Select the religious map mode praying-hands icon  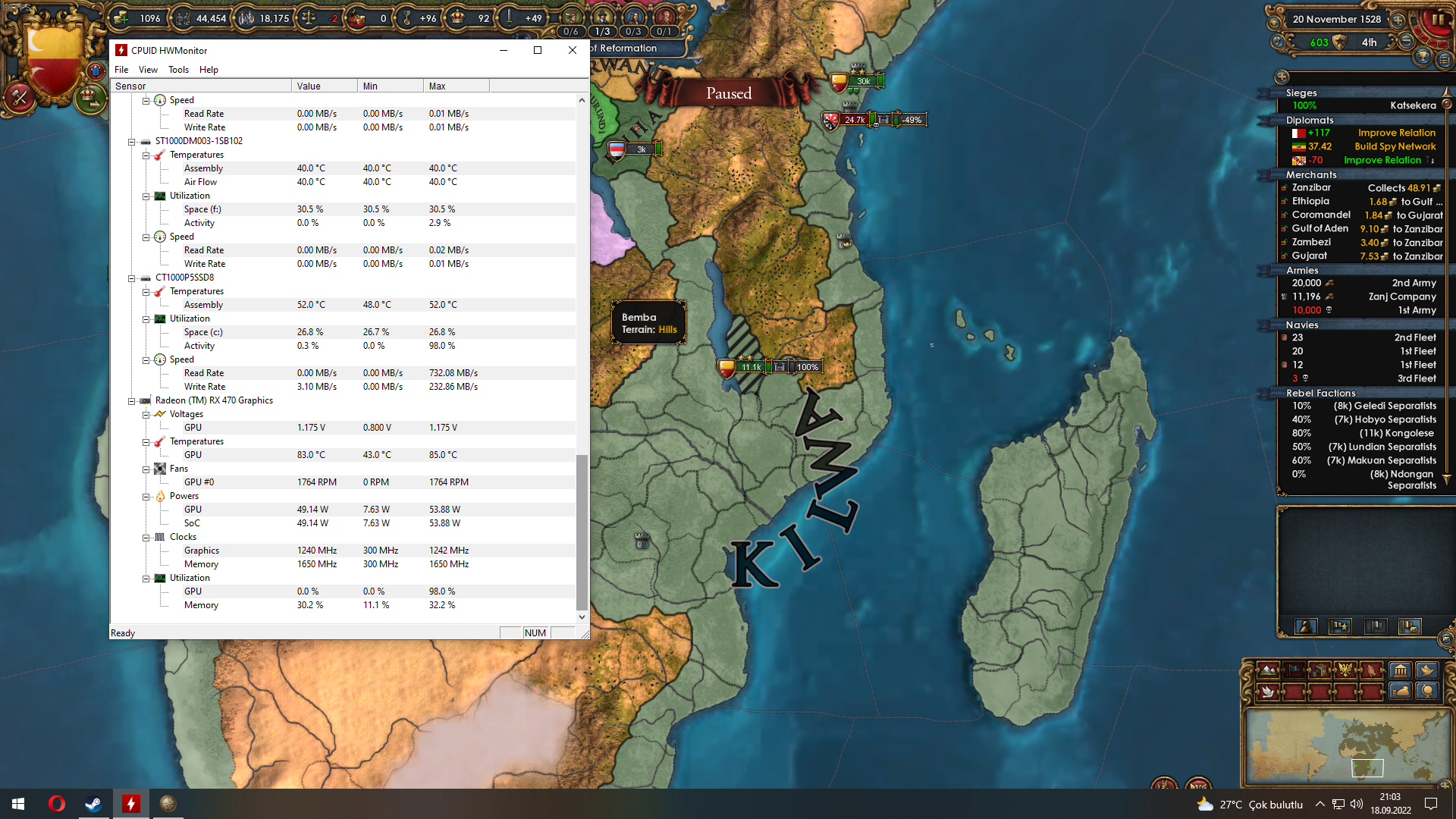(x=1372, y=670)
